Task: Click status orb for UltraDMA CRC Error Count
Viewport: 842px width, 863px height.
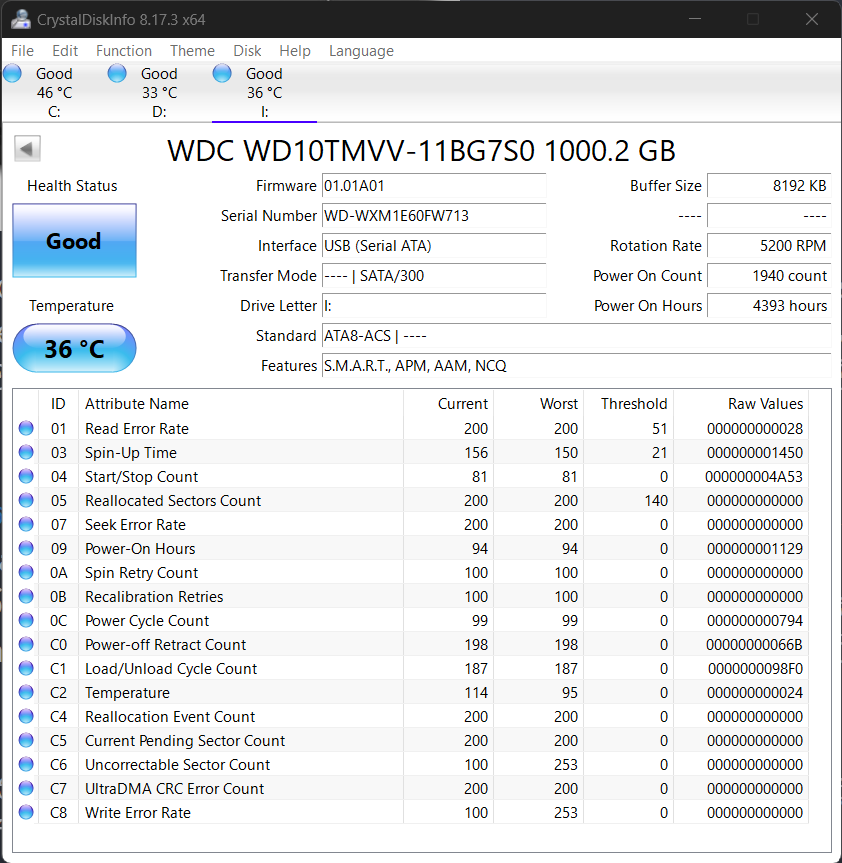Action: pos(26,788)
